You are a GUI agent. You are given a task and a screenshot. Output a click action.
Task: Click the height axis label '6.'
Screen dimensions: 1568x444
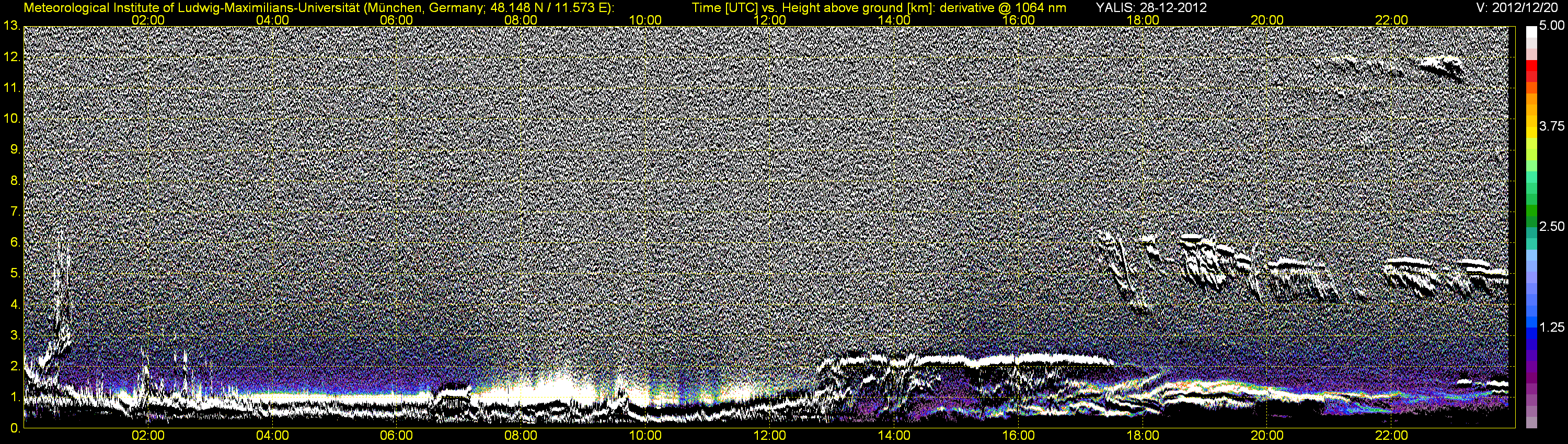tap(15, 243)
